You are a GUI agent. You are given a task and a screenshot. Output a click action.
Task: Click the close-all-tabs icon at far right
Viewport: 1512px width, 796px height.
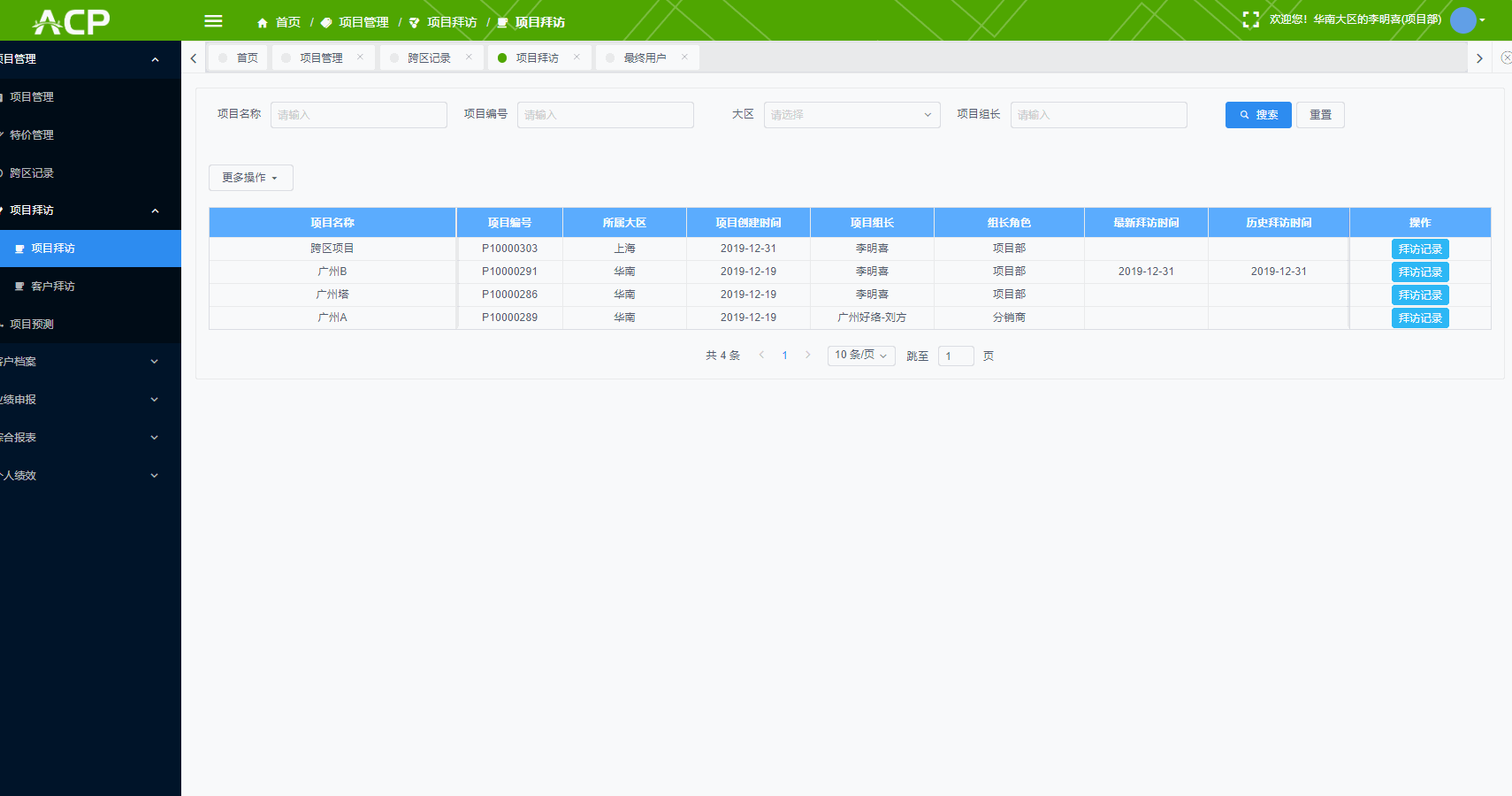(1506, 57)
